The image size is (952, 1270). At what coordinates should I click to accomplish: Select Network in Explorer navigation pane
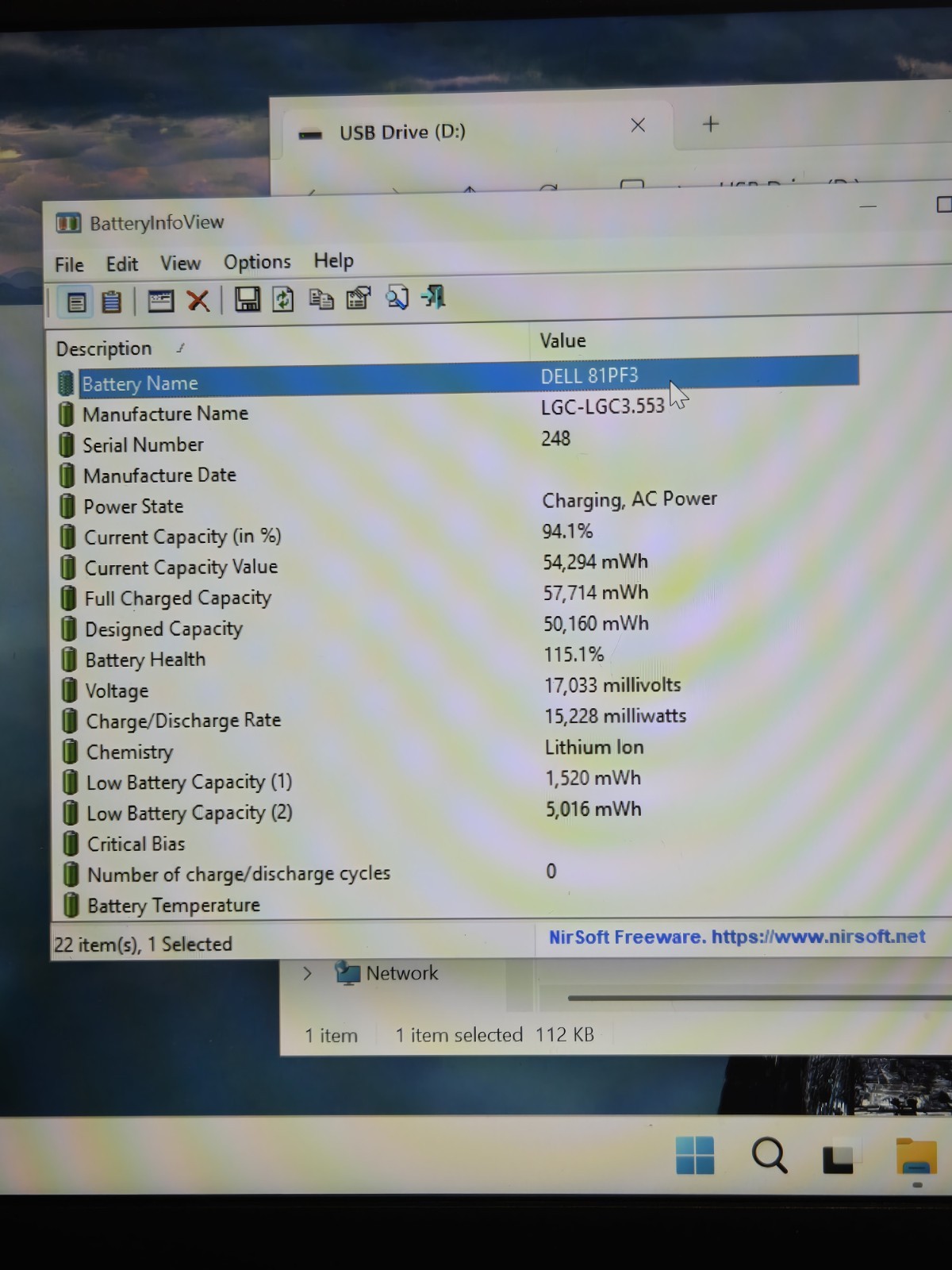coord(402,972)
